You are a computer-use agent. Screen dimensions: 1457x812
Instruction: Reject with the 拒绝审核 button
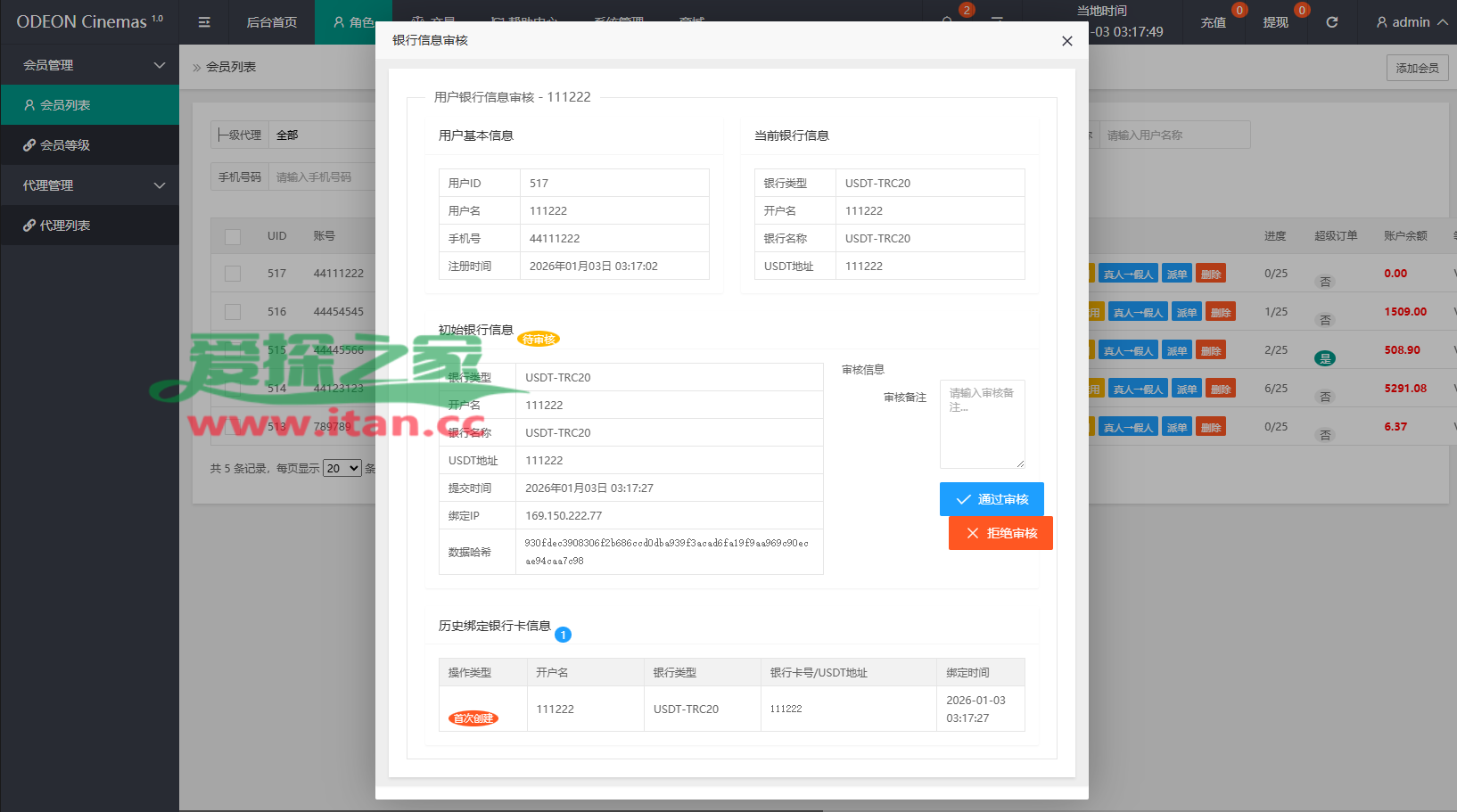(1000, 533)
